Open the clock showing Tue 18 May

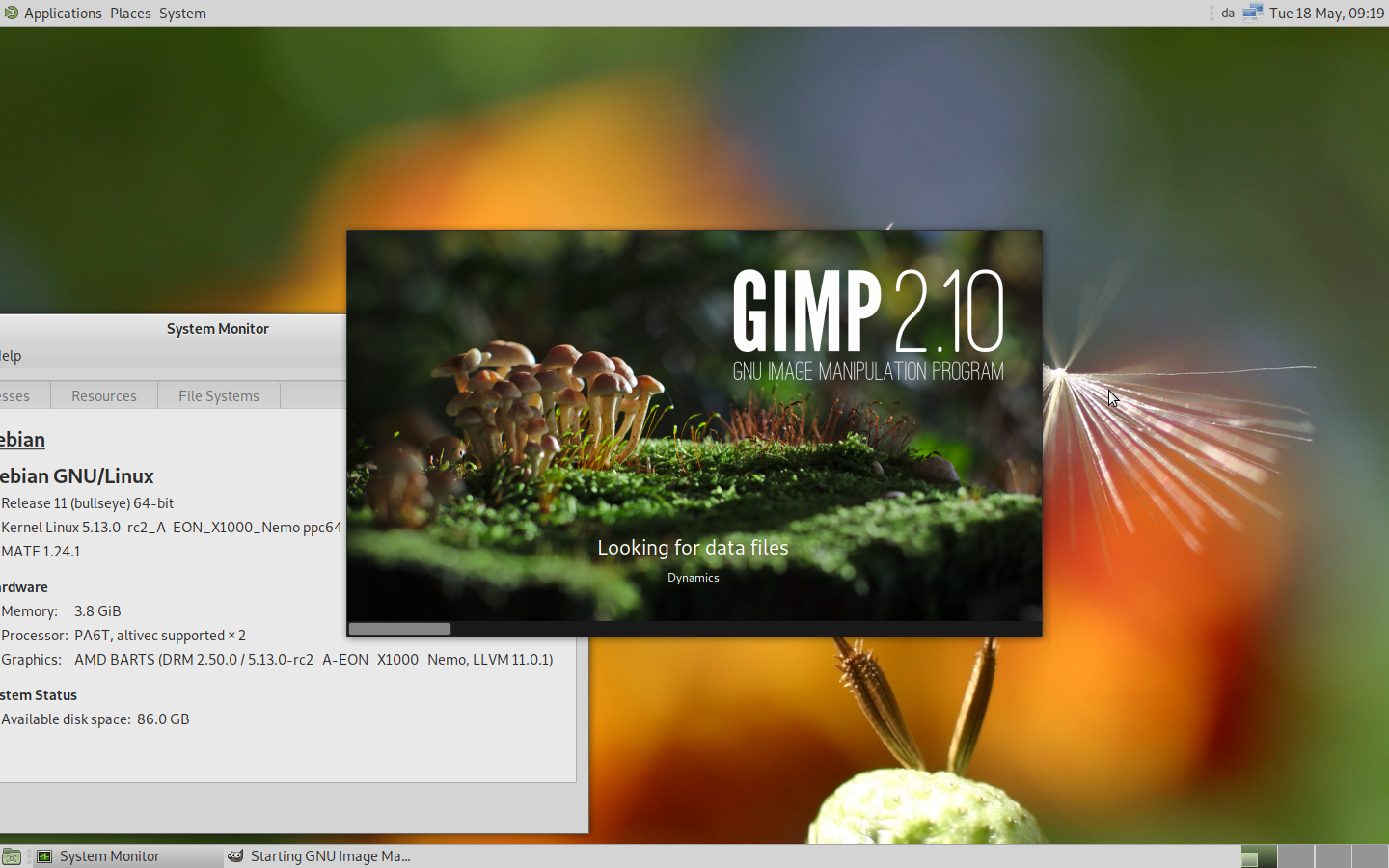pos(1326,13)
